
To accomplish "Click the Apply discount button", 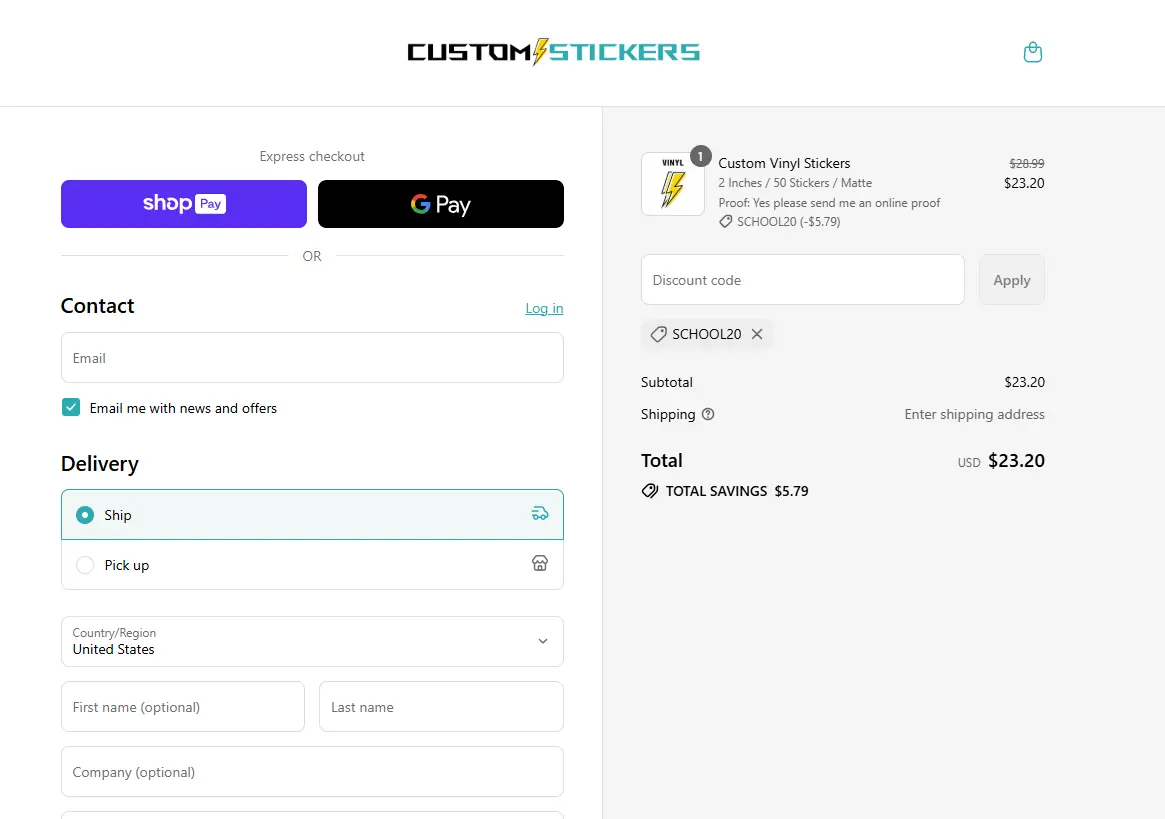I will [1011, 280].
